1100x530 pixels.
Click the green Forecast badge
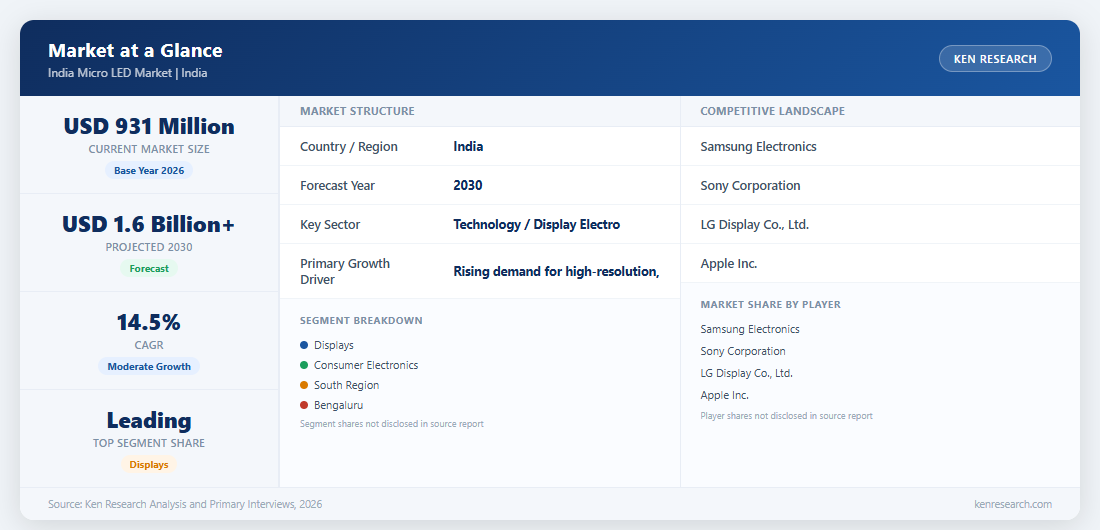[149, 268]
